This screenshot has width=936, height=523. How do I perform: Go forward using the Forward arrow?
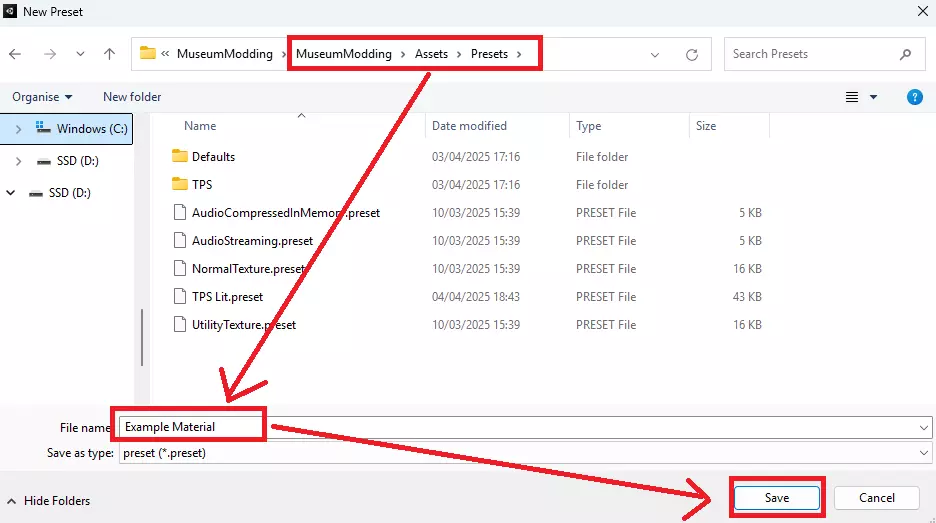tap(50, 54)
